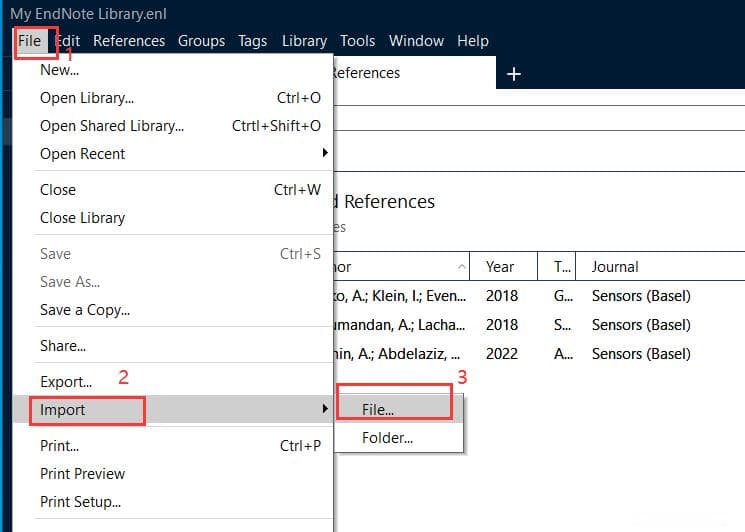This screenshot has width=745, height=532.
Task: Select File... in Import submenu
Action: (399, 409)
